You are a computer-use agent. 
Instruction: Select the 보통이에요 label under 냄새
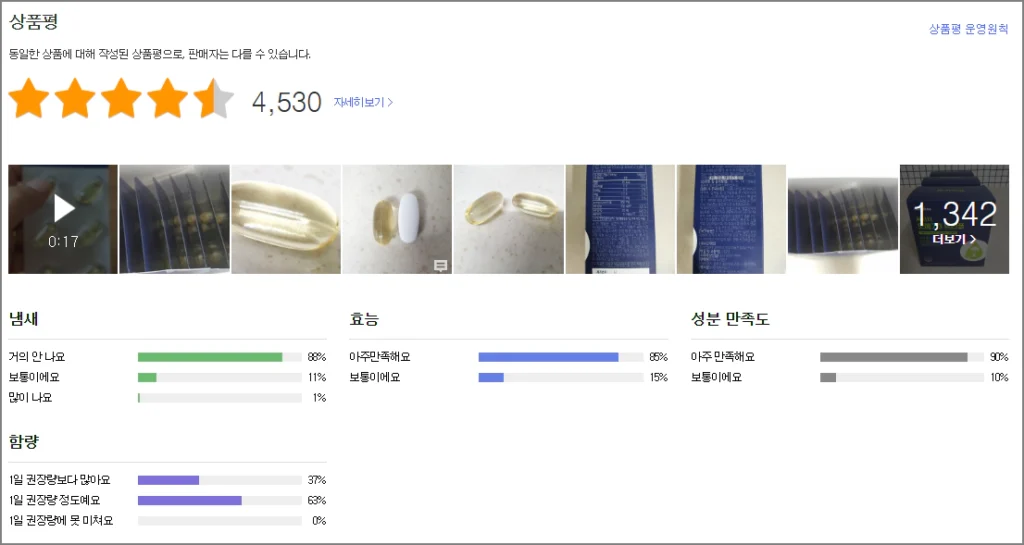(x=34, y=377)
